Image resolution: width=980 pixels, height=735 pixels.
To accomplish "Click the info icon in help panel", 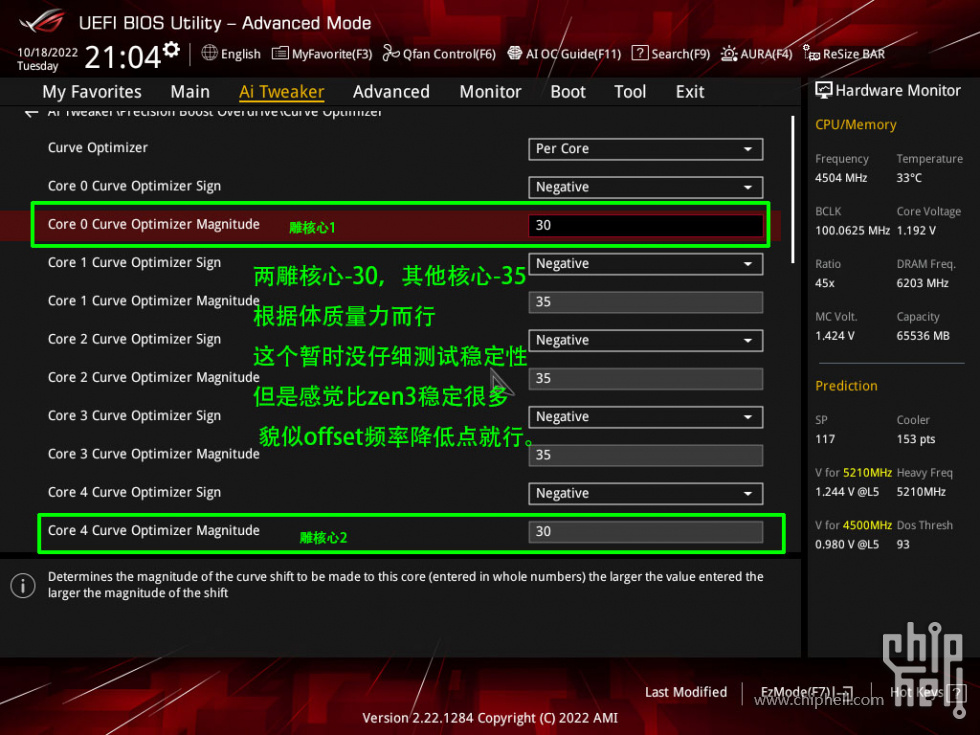I will [x=23, y=586].
